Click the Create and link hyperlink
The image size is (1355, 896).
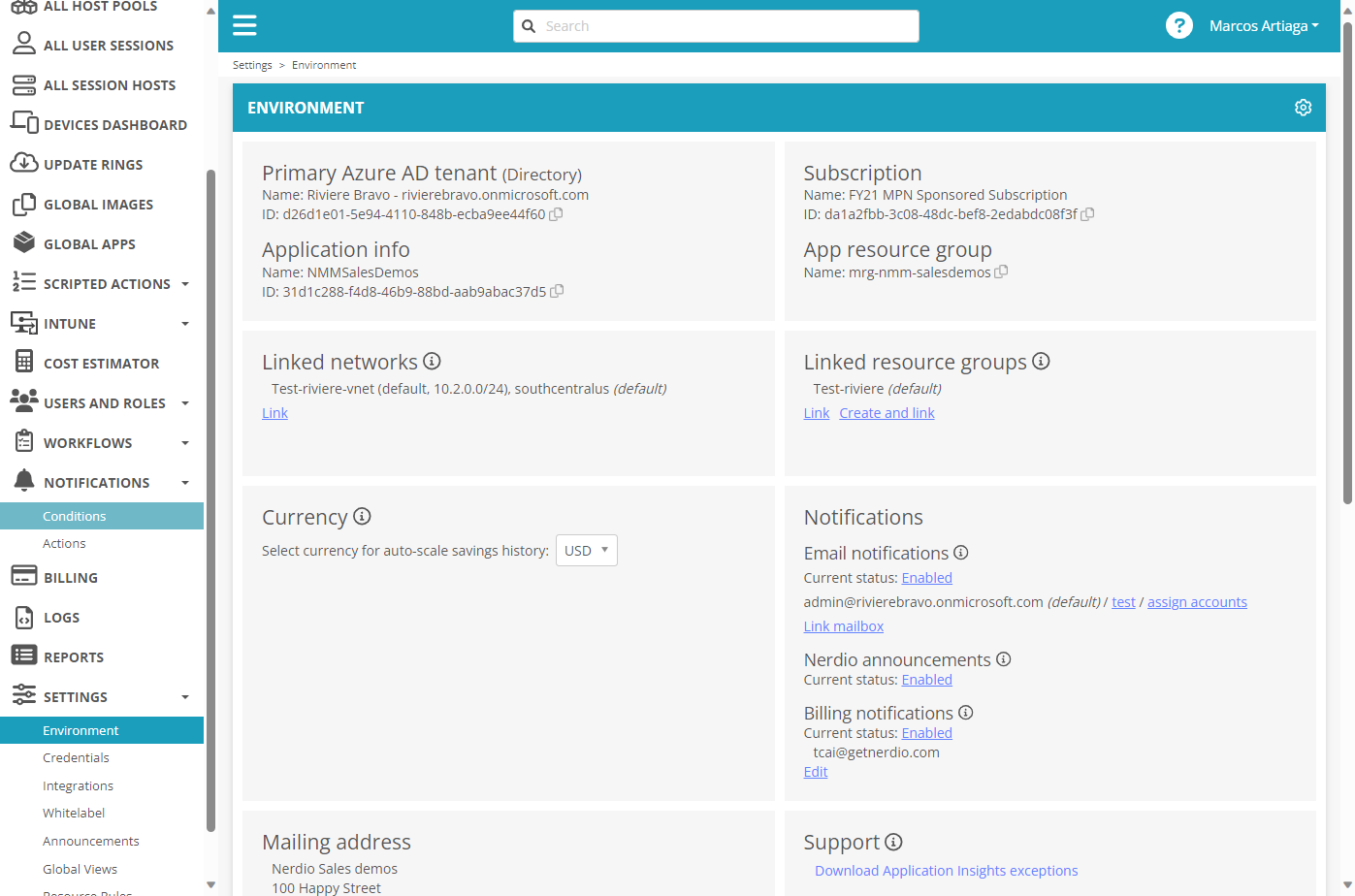887,413
